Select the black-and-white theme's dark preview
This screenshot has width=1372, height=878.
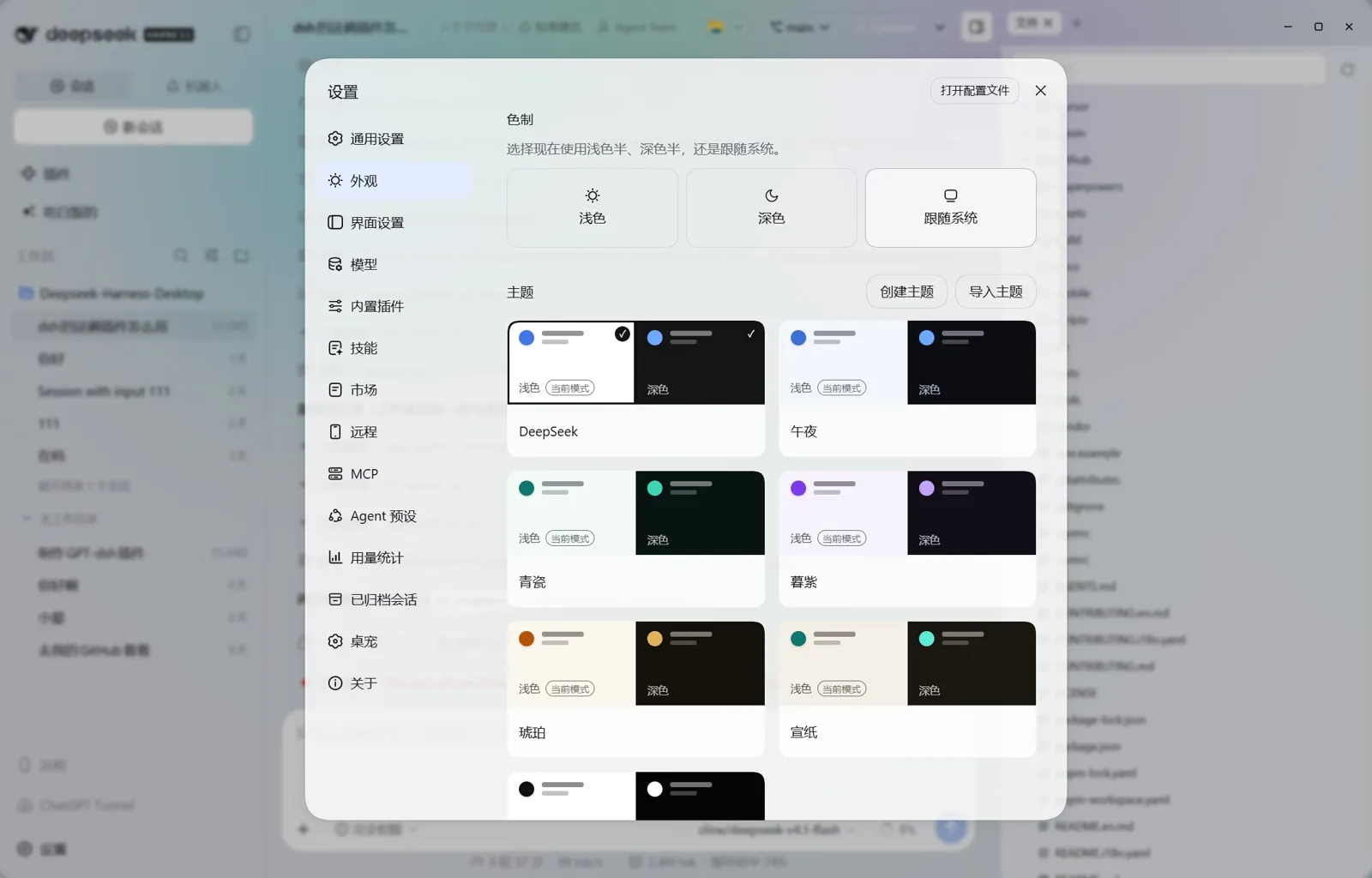700,796
